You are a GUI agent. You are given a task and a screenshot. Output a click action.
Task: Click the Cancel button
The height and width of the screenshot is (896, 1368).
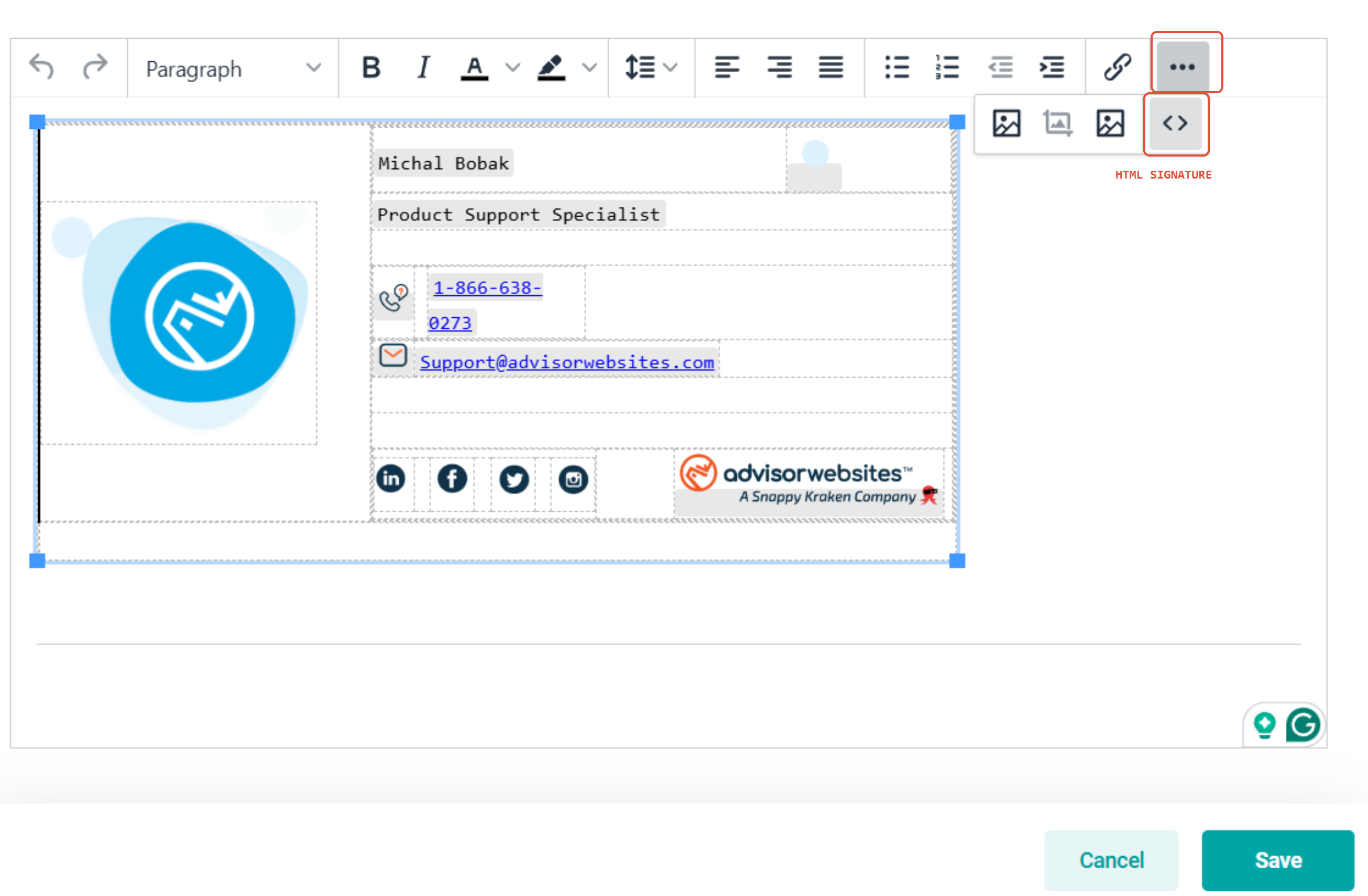(1111, 860)
